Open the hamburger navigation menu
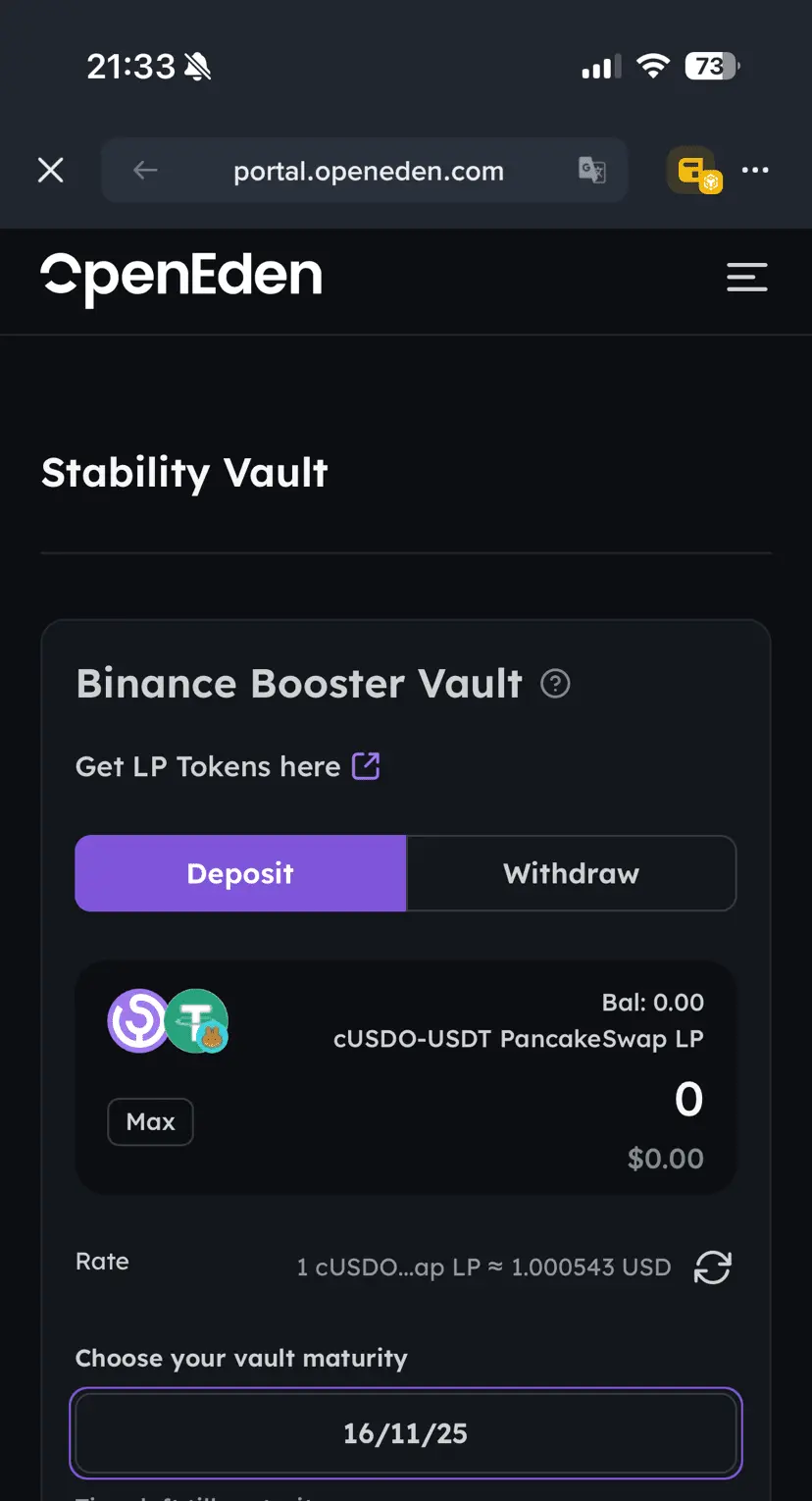812x1501 pixels. tap(746, 277)
